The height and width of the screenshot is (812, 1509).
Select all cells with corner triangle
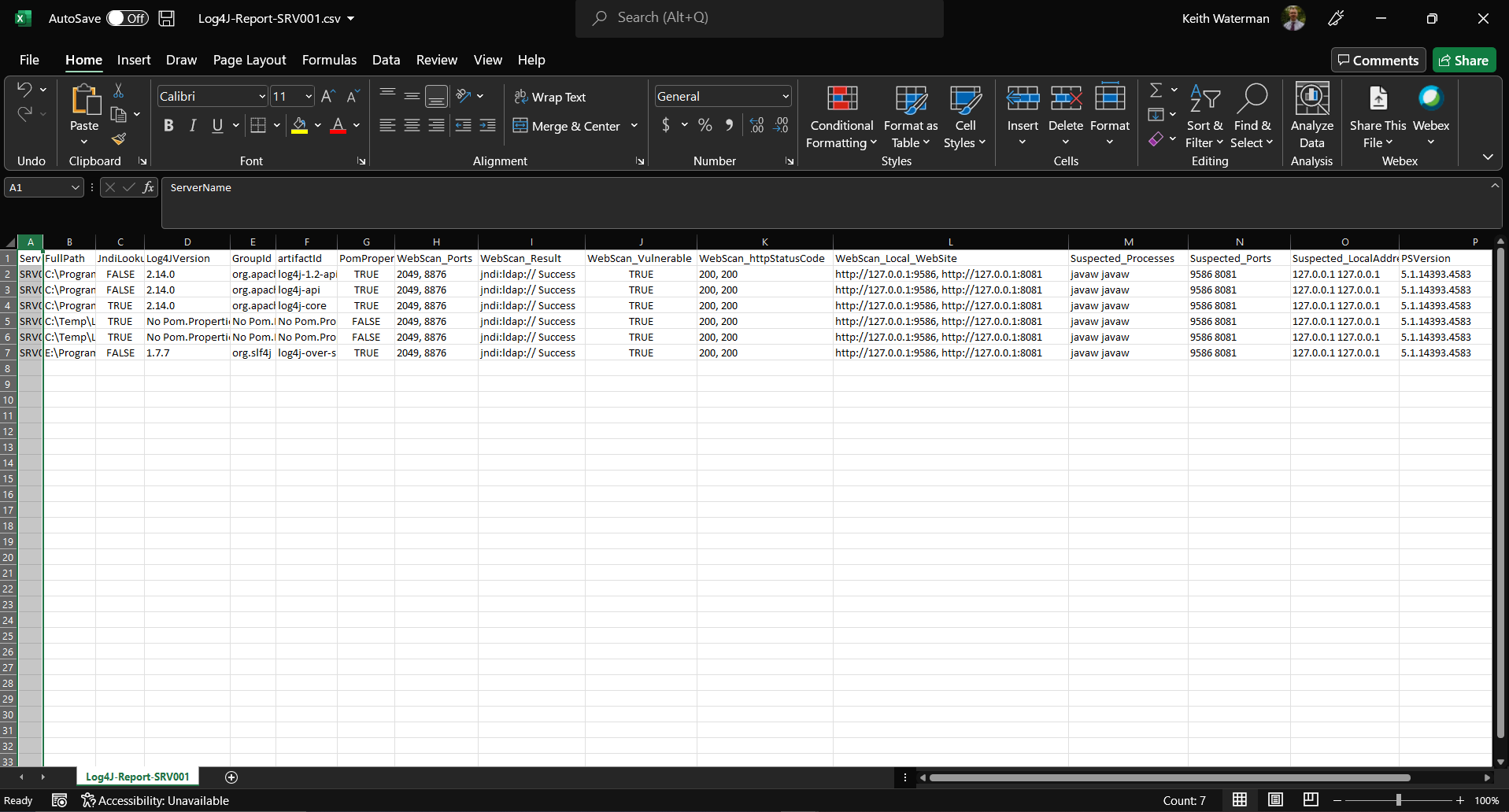point(10,242)
